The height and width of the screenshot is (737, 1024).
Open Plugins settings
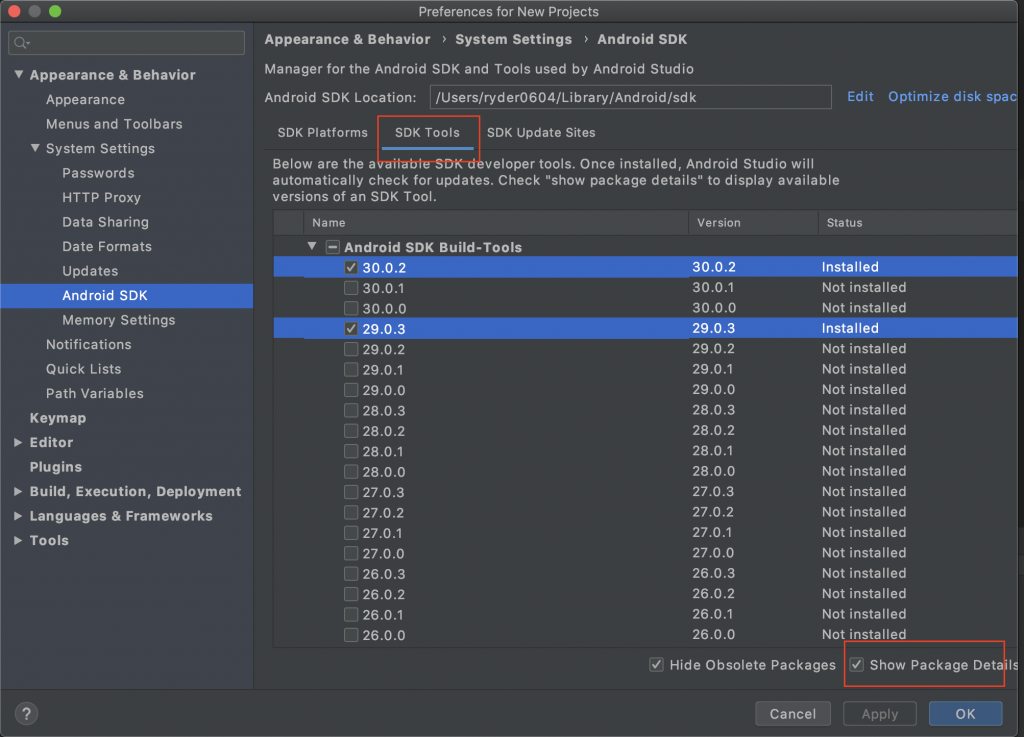tap(56, 467)
